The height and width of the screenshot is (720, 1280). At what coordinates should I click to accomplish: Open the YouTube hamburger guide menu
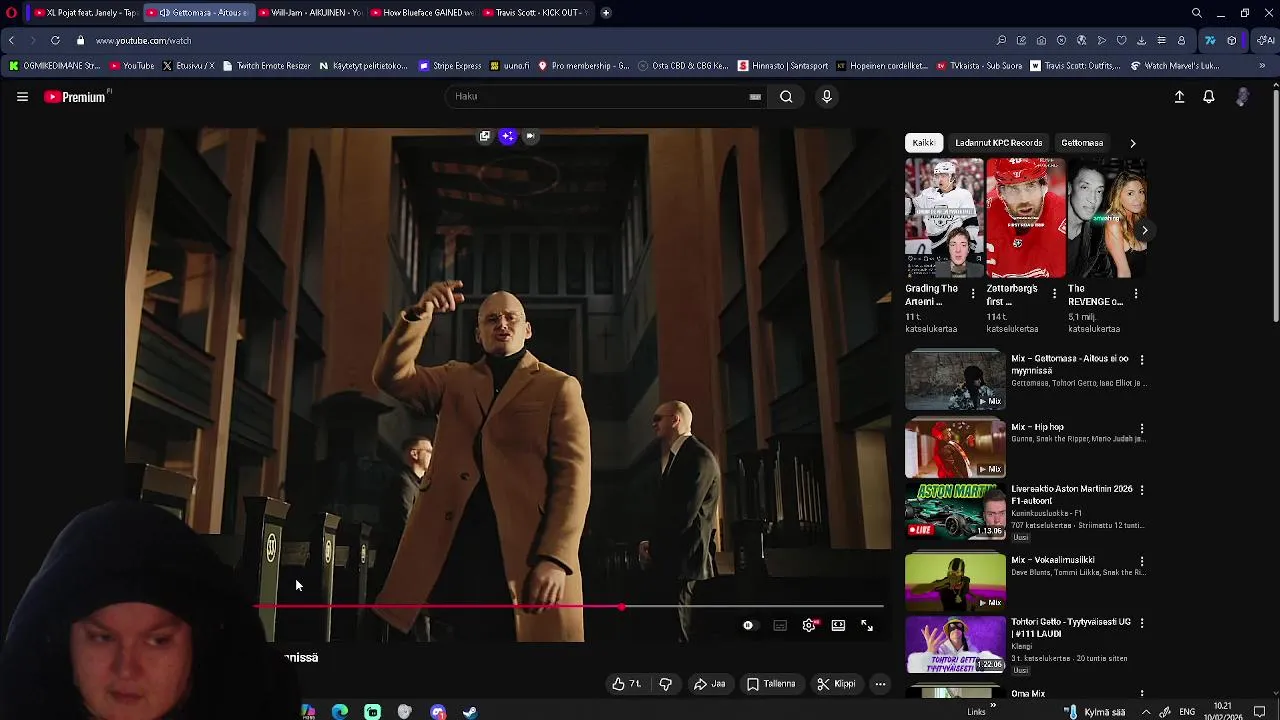(x=22, y=97)
